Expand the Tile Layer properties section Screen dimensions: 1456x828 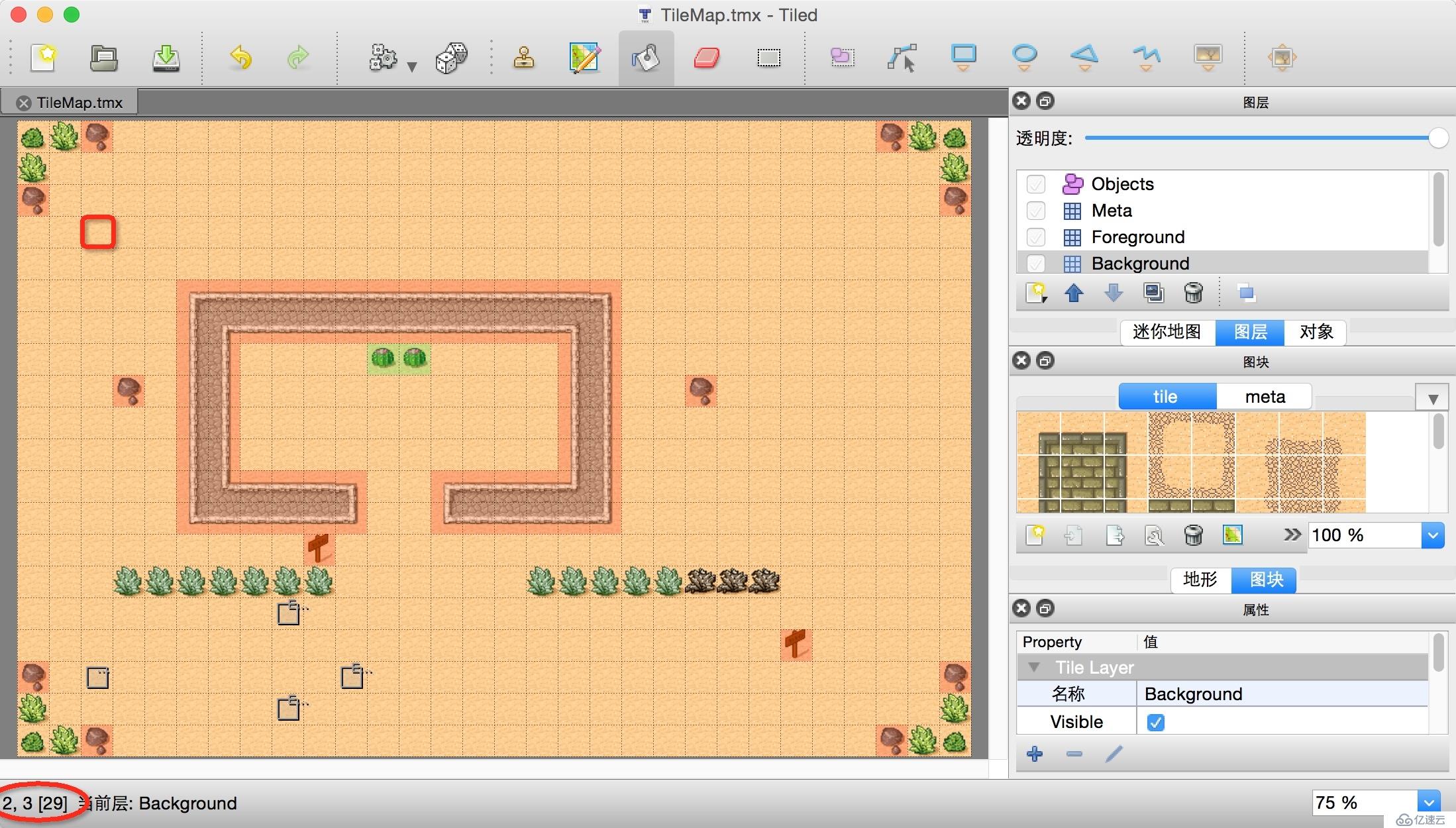pos(1035,667)
